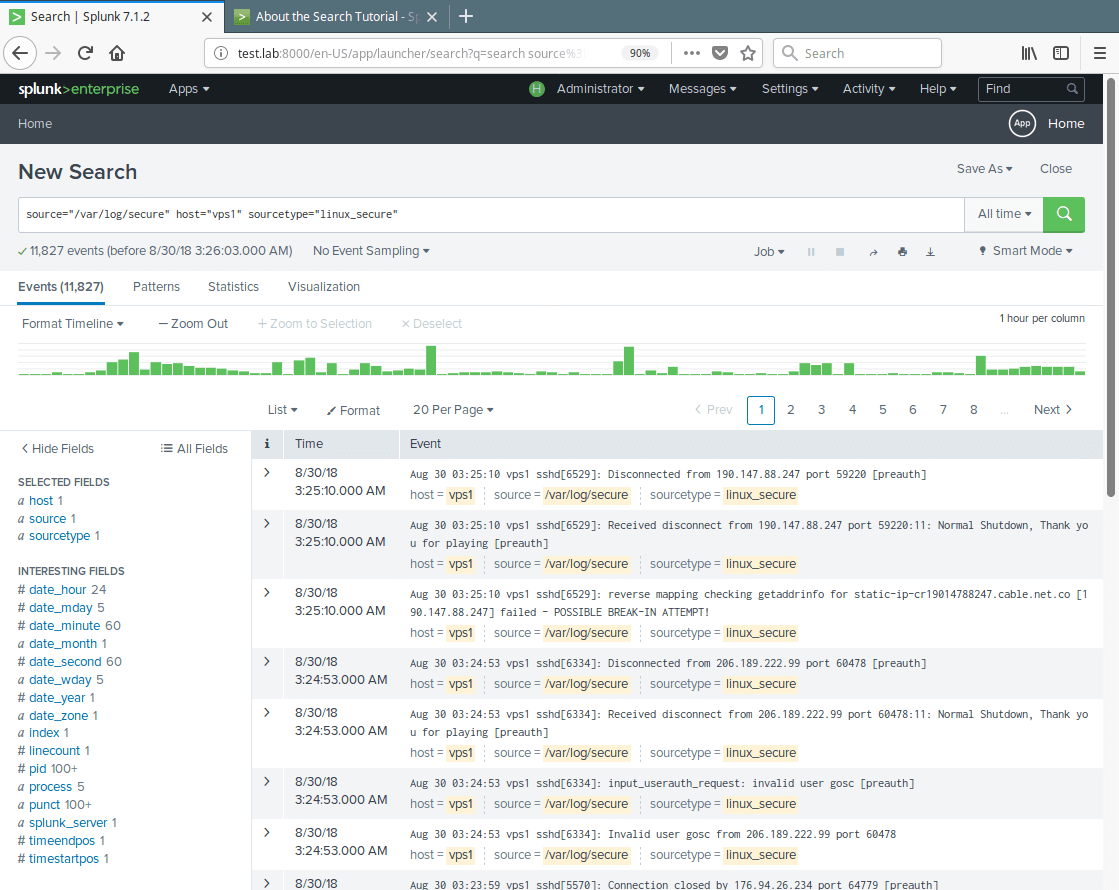Click the Save As button
This screenshot has width=1119, height=890.
click(x=984, y=169)
